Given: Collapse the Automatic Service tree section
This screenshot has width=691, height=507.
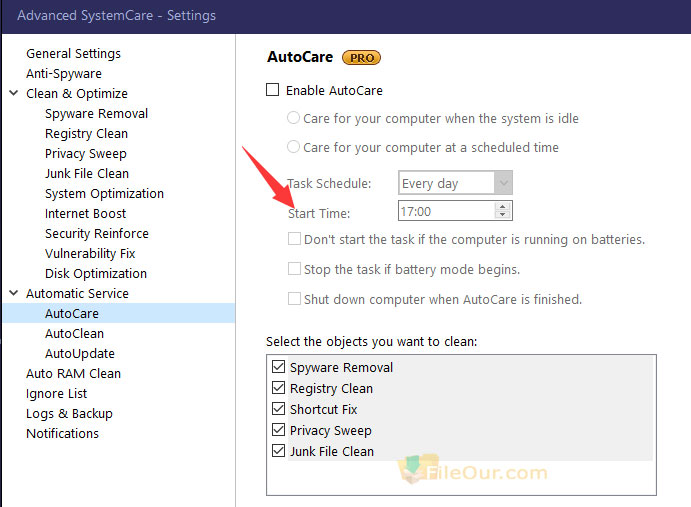Looking at the screenshot, I should coord(14,293).
